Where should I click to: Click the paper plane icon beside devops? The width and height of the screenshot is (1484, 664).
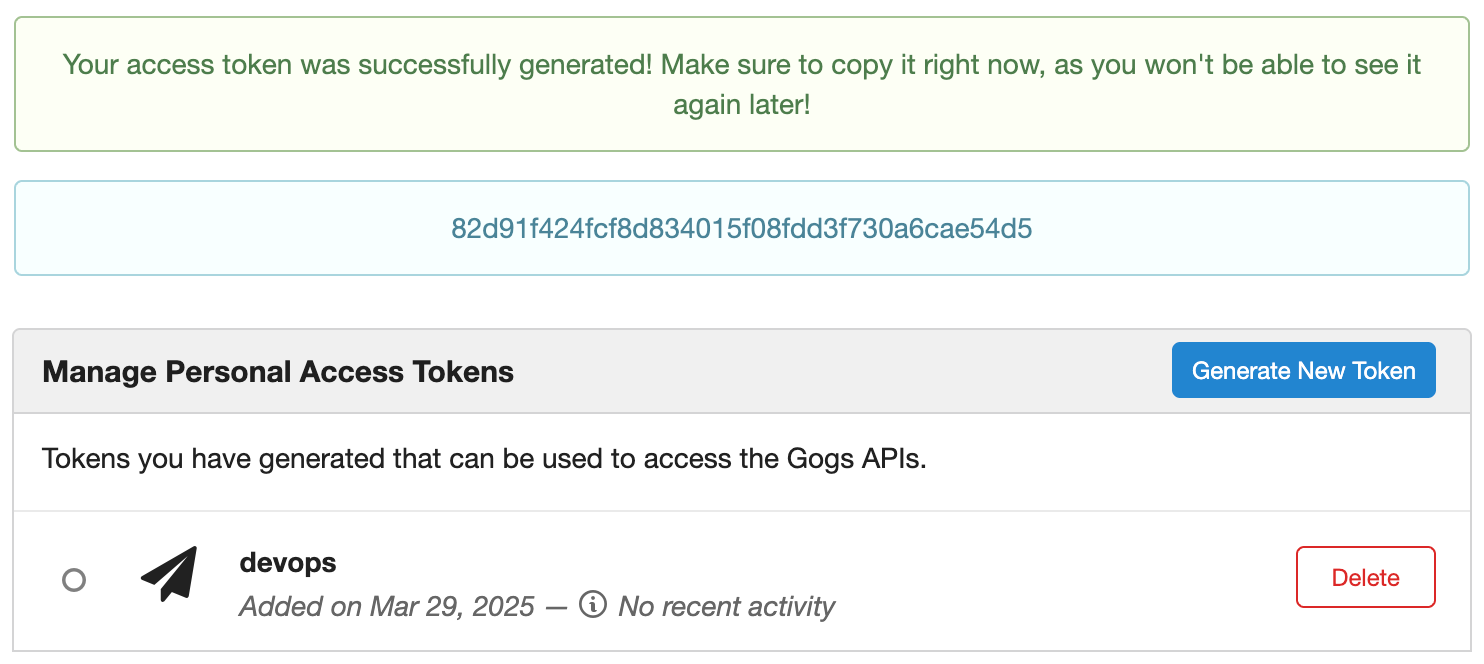click(169, 574)
